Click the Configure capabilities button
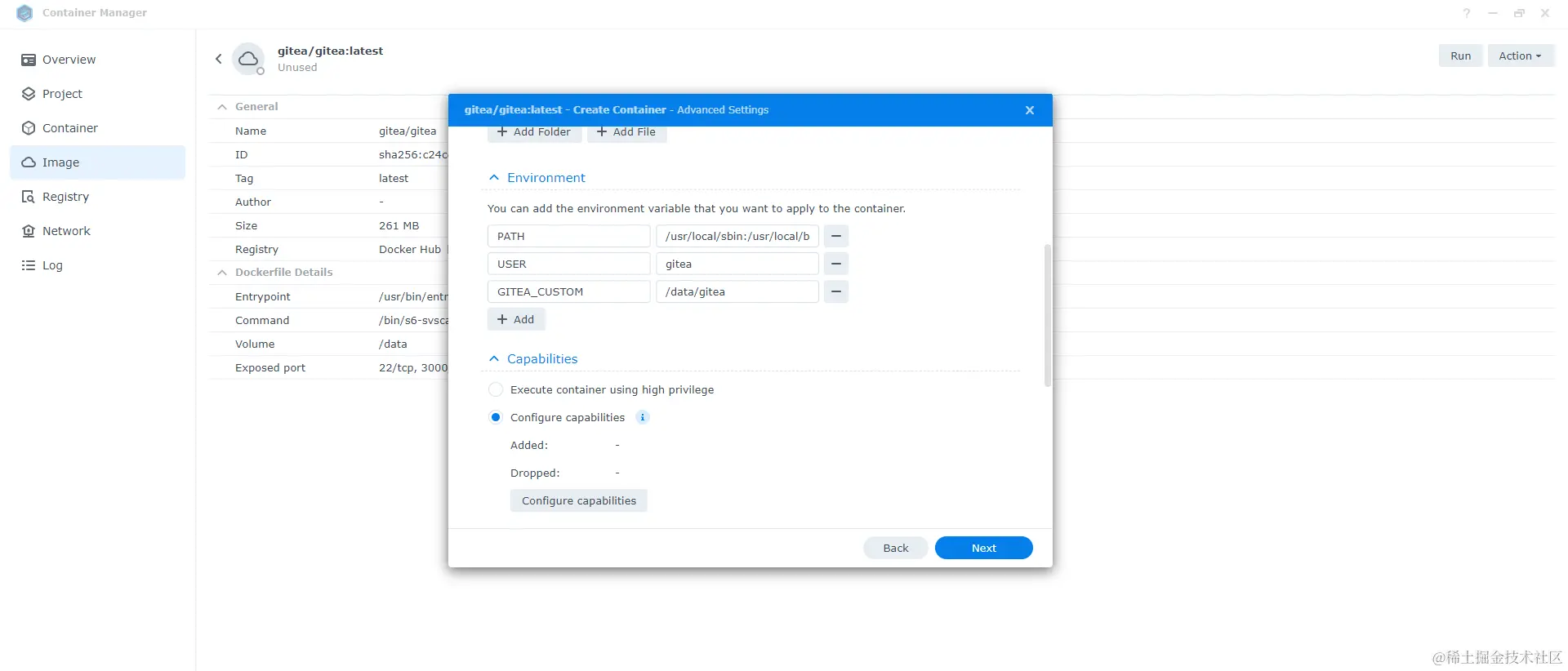Image resolution: width=1568 pixels, height=671 pixels. (x=579, y=500)
